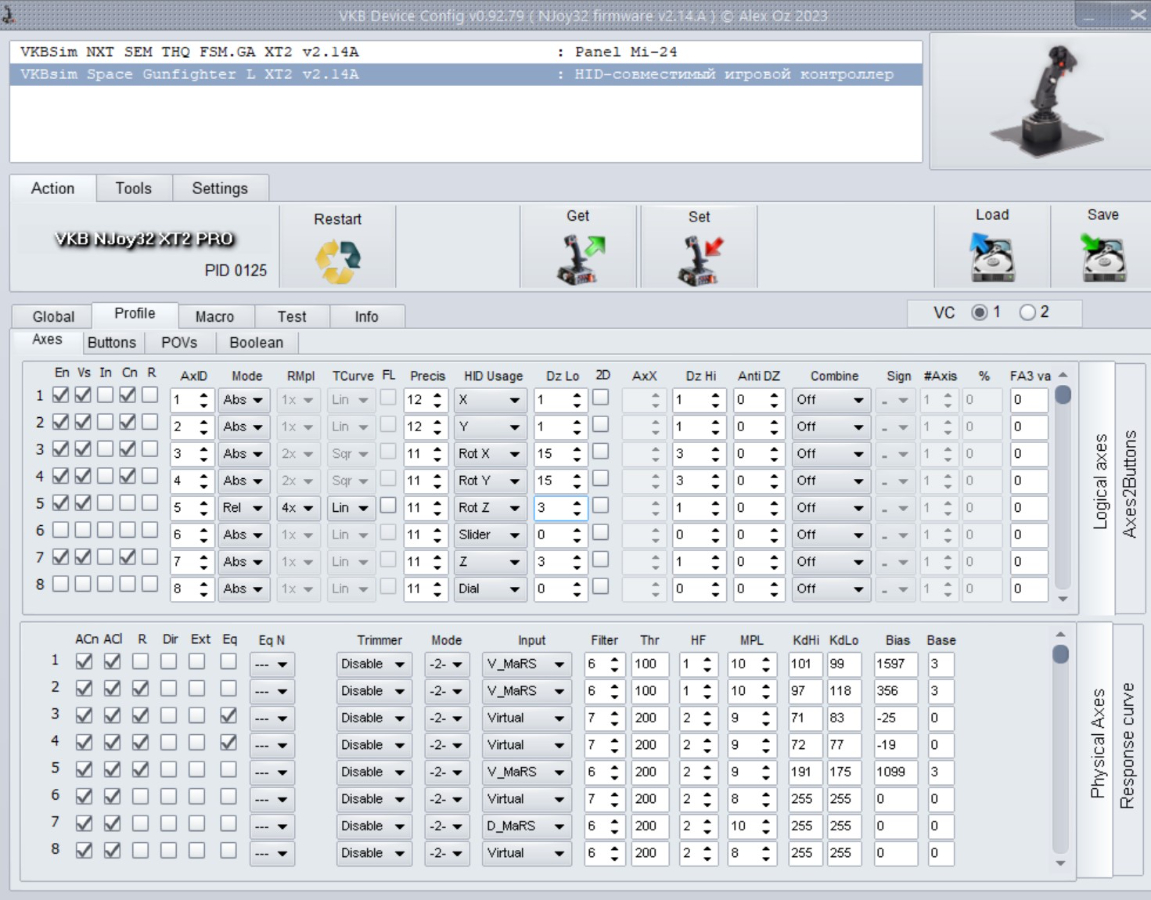Click logical axes table scrollbar thumb
The image size is (1151, 900).
[x=1062, y=396]
